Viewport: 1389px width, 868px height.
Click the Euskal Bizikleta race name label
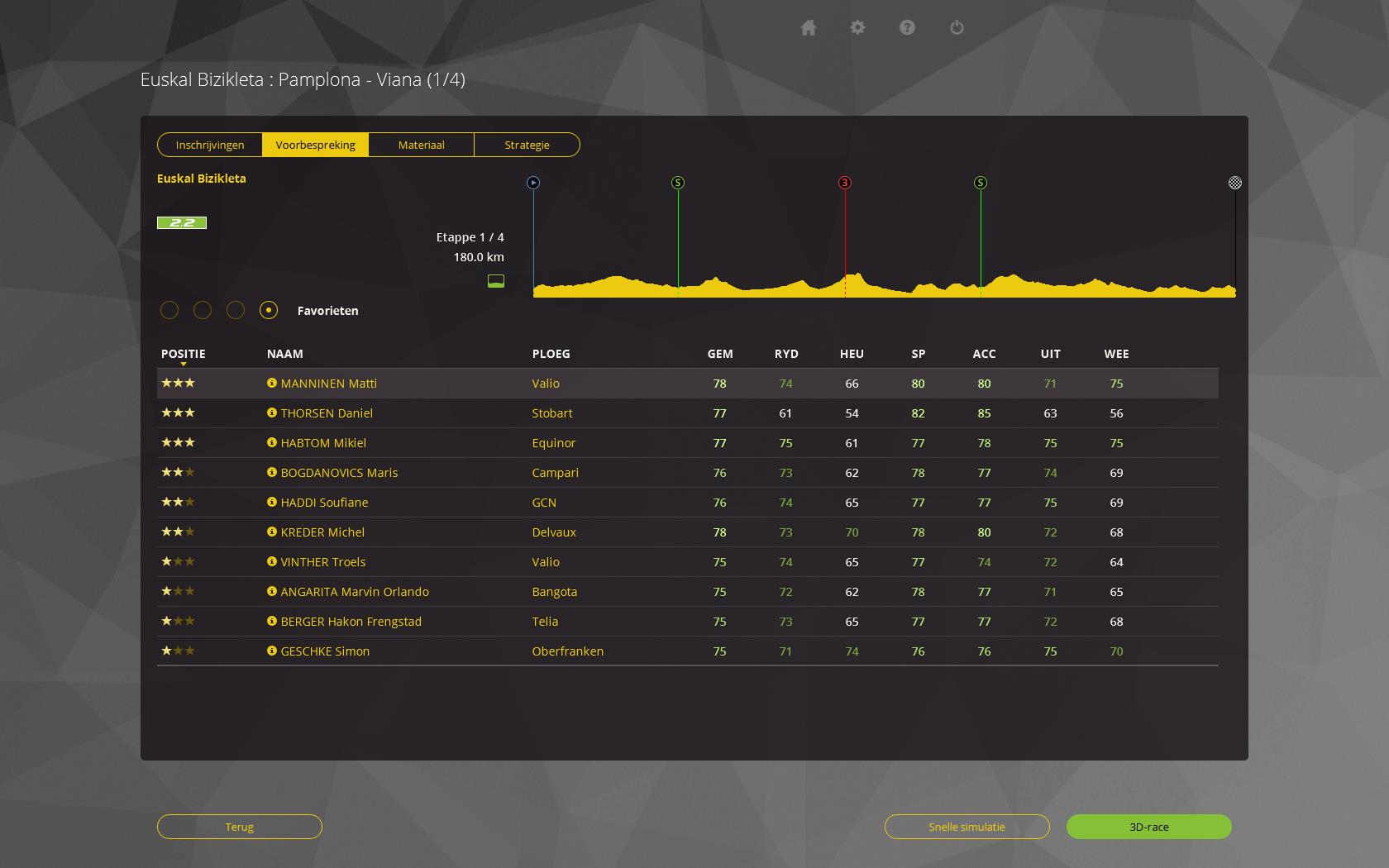tap(202, 179)
